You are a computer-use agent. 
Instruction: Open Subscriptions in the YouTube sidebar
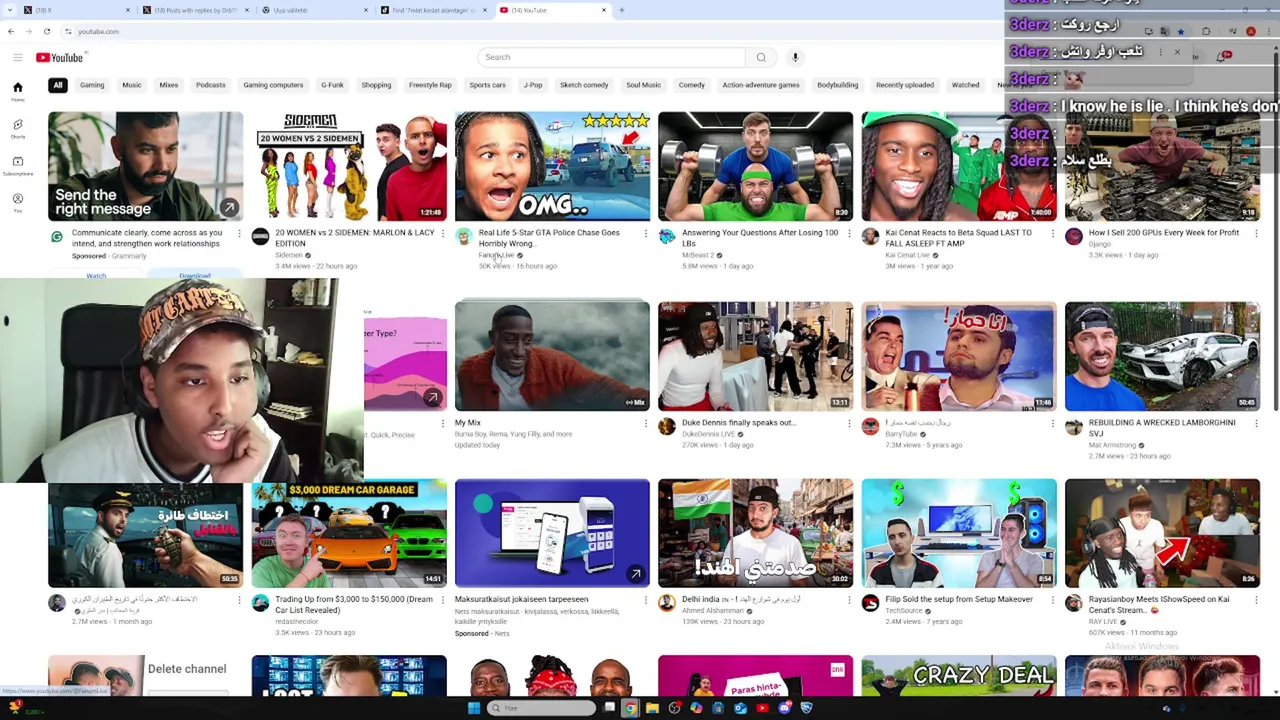[17, 165]
